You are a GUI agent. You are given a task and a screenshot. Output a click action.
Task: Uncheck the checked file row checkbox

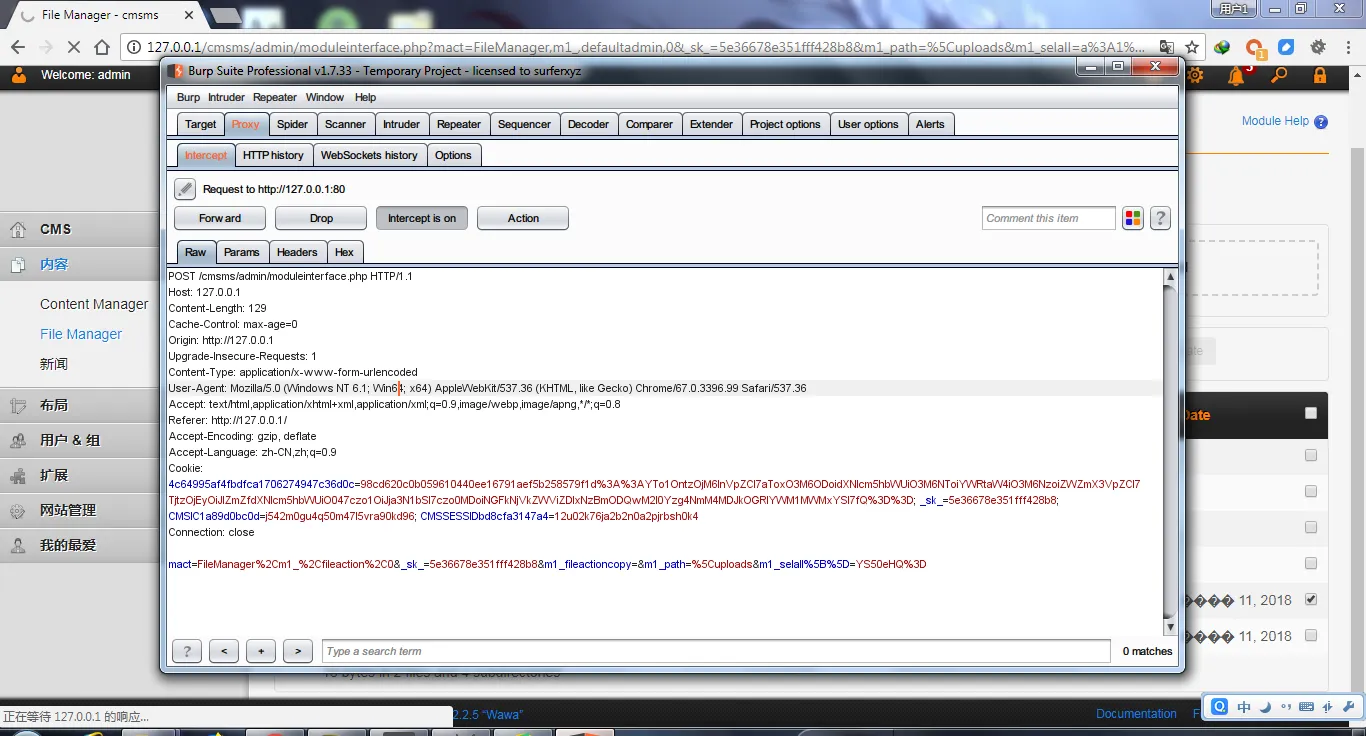tap(1311, 600)
